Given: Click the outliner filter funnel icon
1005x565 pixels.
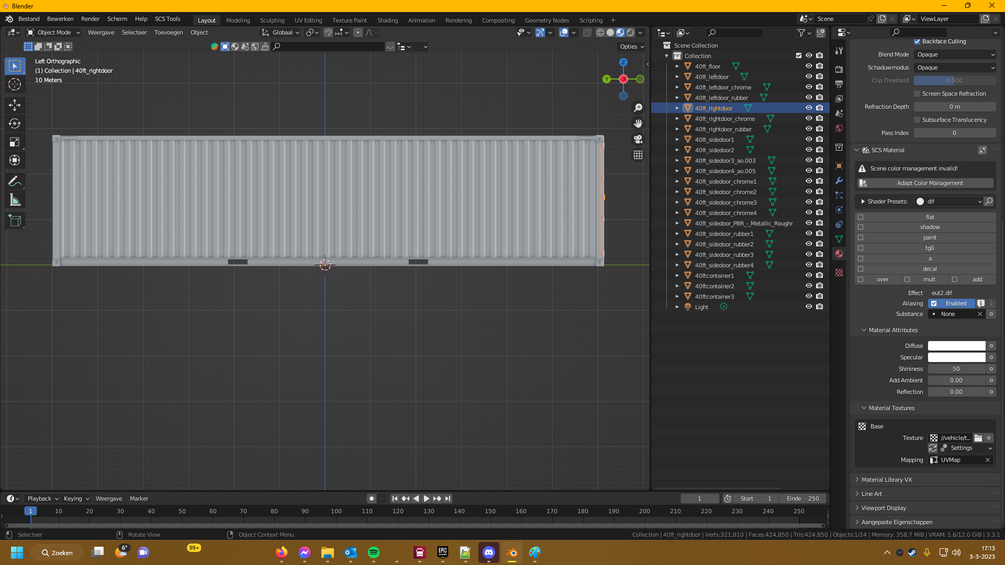Looking at the screenshot, I should [x=801, y=33].
